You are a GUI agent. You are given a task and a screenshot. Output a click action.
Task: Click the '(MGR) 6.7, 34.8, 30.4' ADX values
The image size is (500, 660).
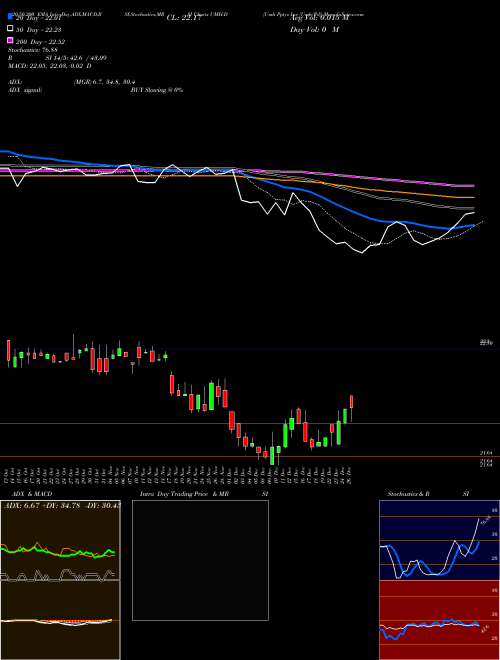104,82
